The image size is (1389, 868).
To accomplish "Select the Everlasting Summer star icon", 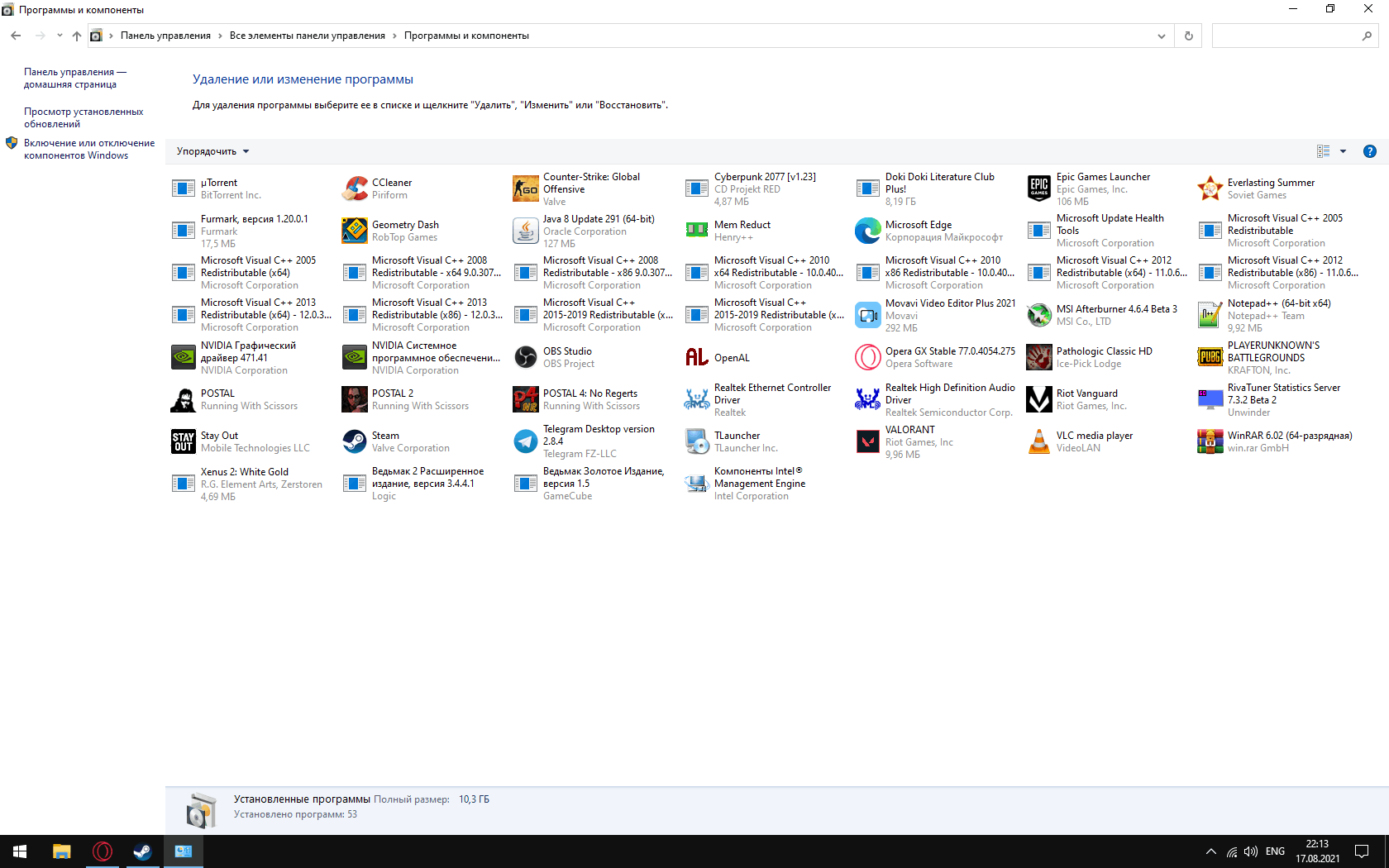I will point(1210,188).
